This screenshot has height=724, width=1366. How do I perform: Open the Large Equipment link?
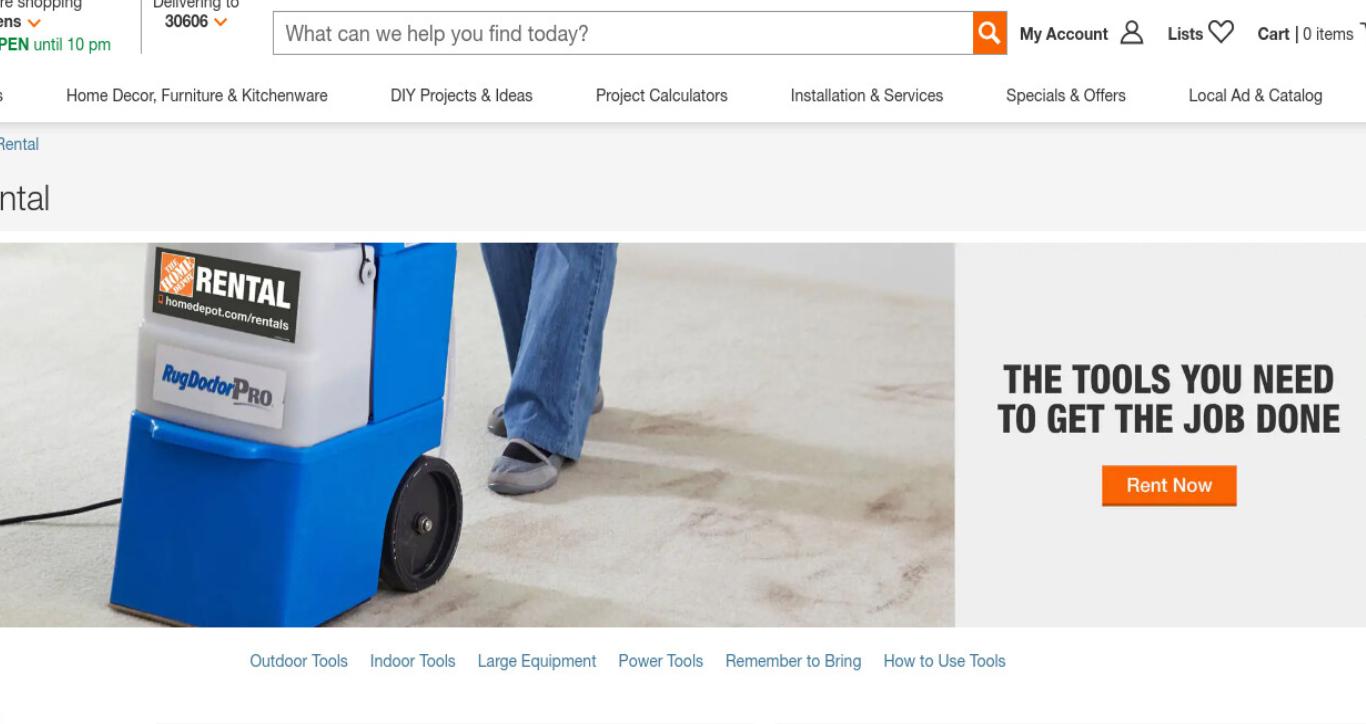537,661
